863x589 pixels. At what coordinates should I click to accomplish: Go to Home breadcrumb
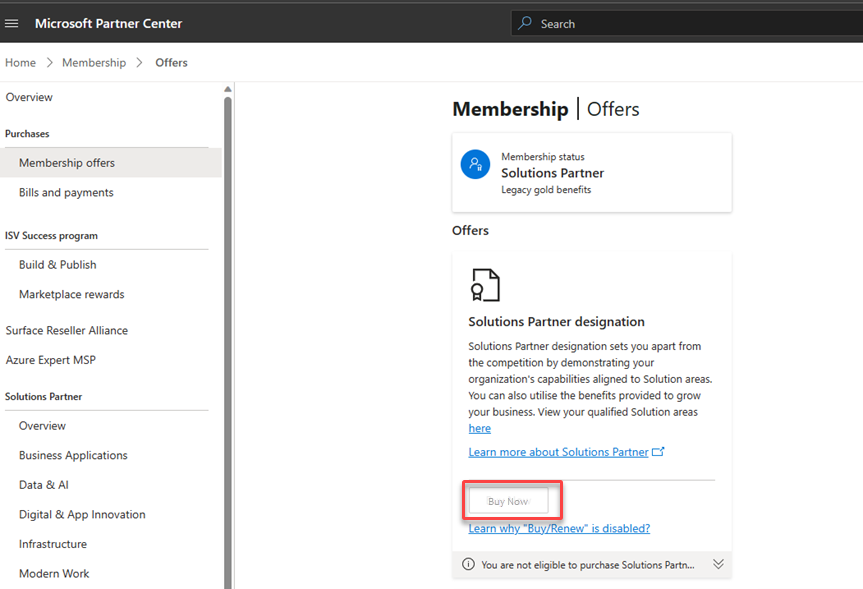pos(20,63)
